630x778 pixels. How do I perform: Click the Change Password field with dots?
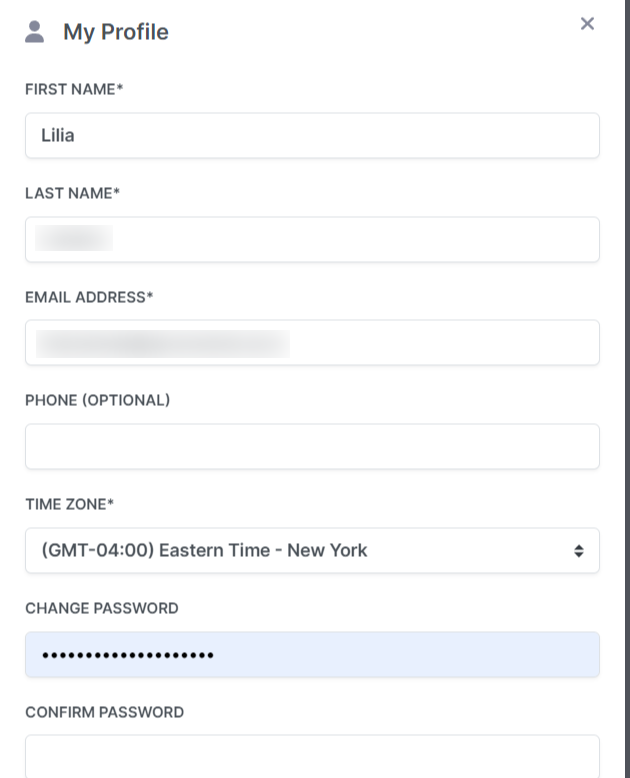tap(313, 654)
